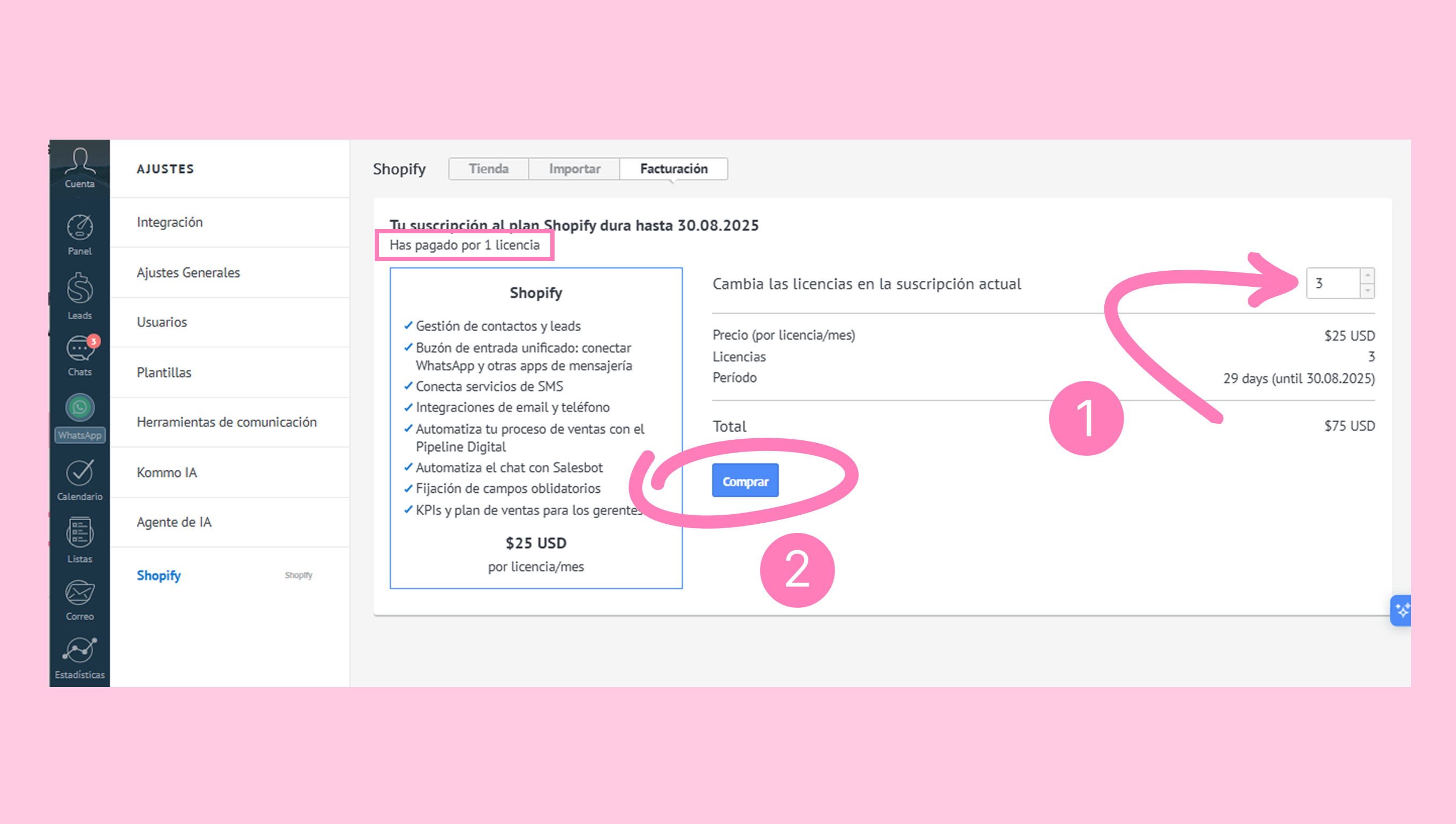
Task: Open Plantillas settings
Action: [x=230, y=372]
